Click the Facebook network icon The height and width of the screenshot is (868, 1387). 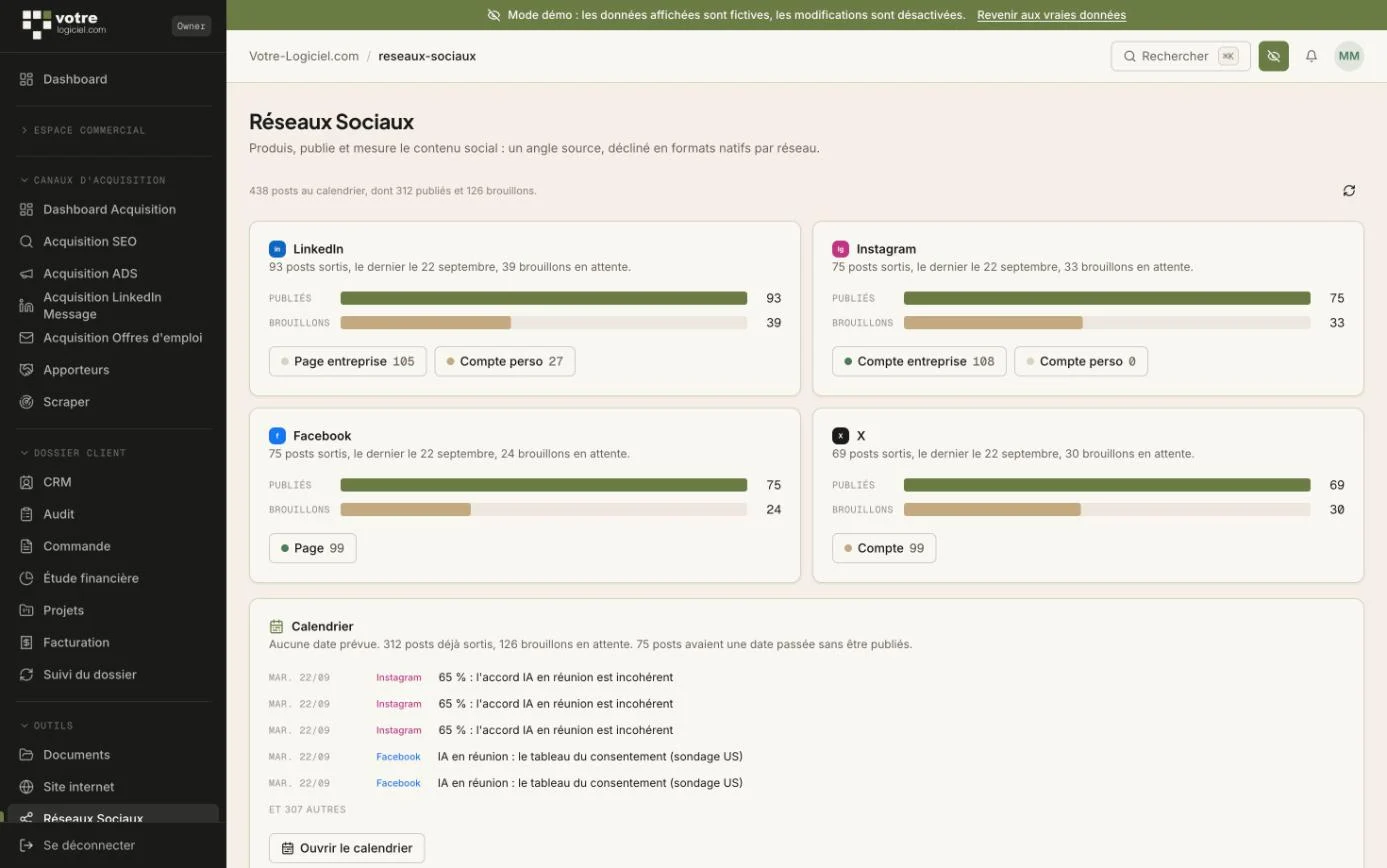[x=277, y=436]
